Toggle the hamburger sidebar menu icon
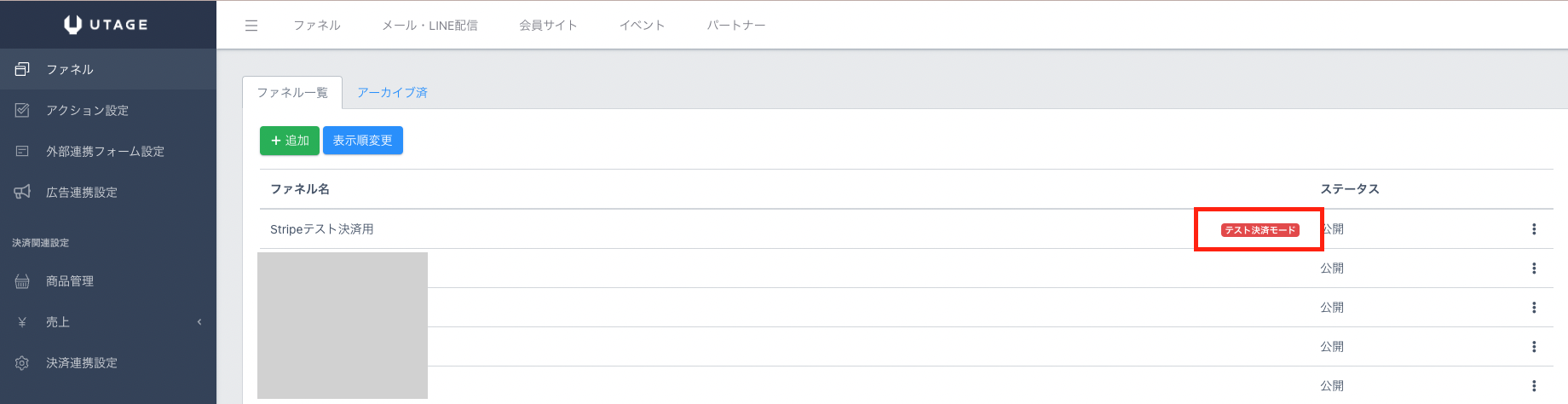Image resolution: width=1568 pixels, height=404 pixels. 251,26
